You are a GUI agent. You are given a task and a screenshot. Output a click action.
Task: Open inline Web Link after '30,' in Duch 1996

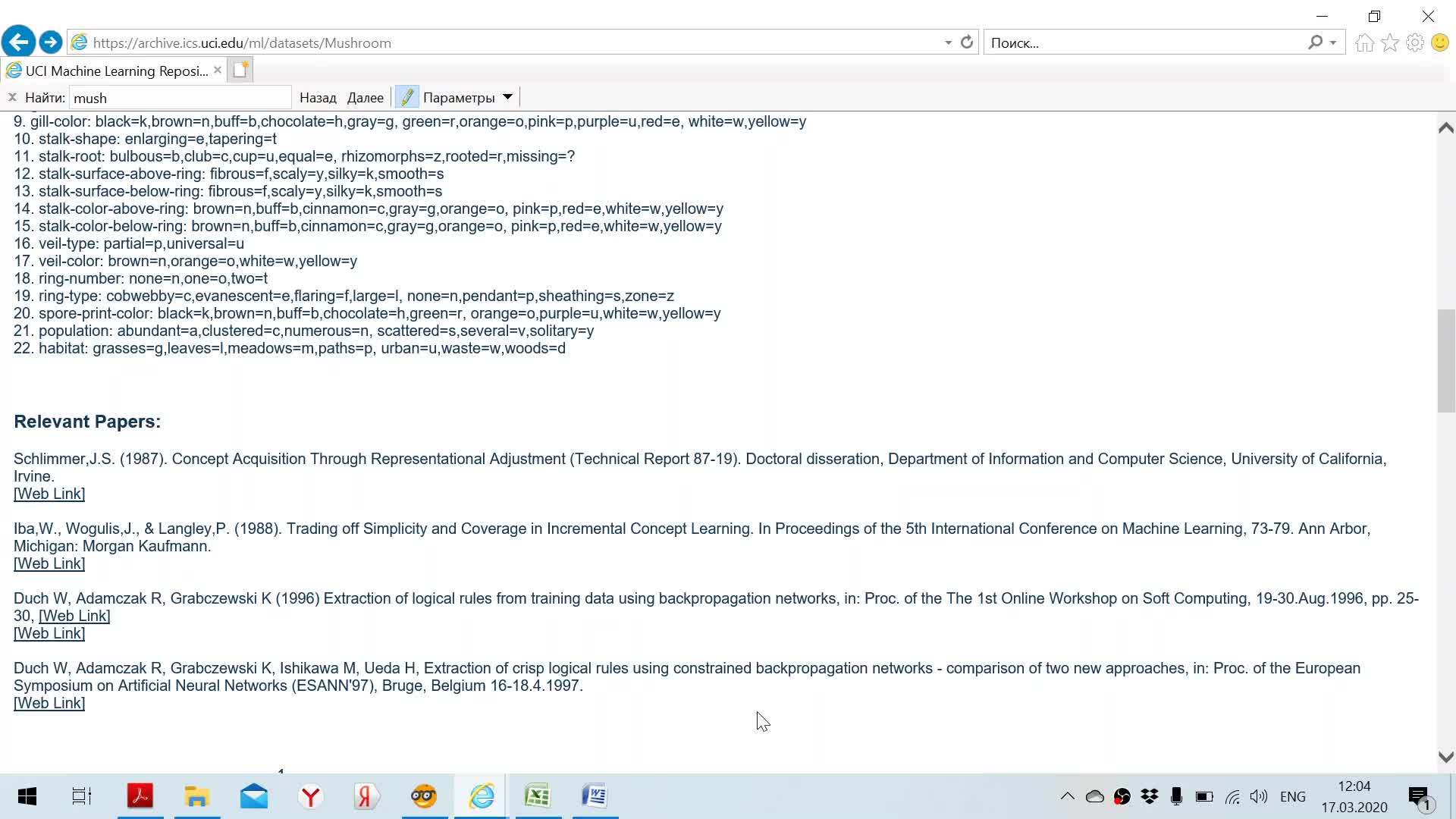click(x=74, y=616)
